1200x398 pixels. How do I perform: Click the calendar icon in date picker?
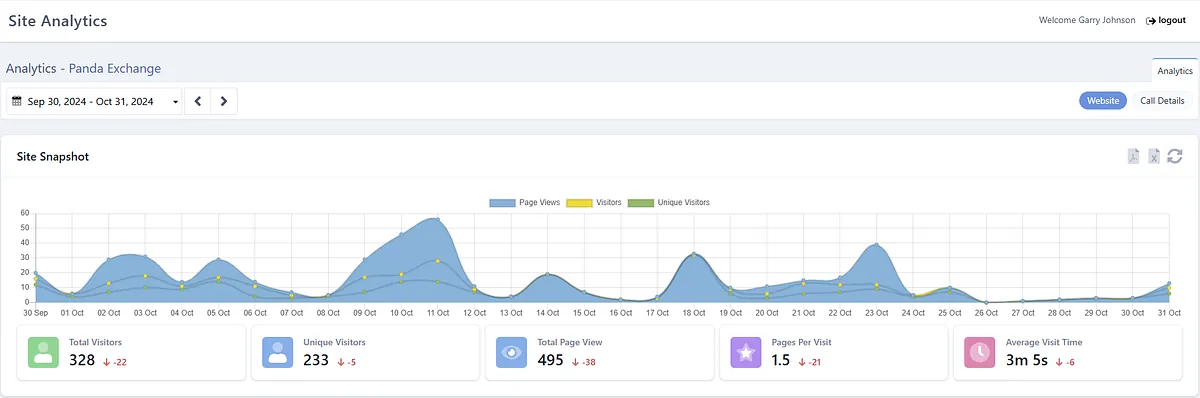pyautogui.click(x=17, y=101)
